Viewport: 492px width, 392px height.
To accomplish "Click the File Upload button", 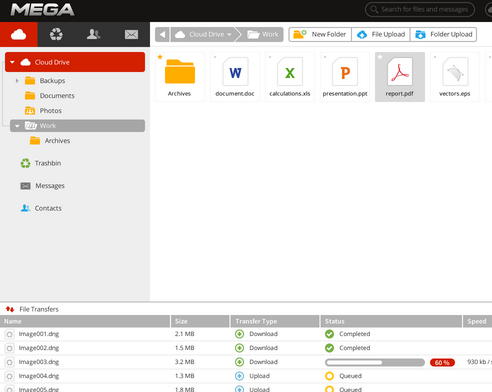I will tap(381, 34).
